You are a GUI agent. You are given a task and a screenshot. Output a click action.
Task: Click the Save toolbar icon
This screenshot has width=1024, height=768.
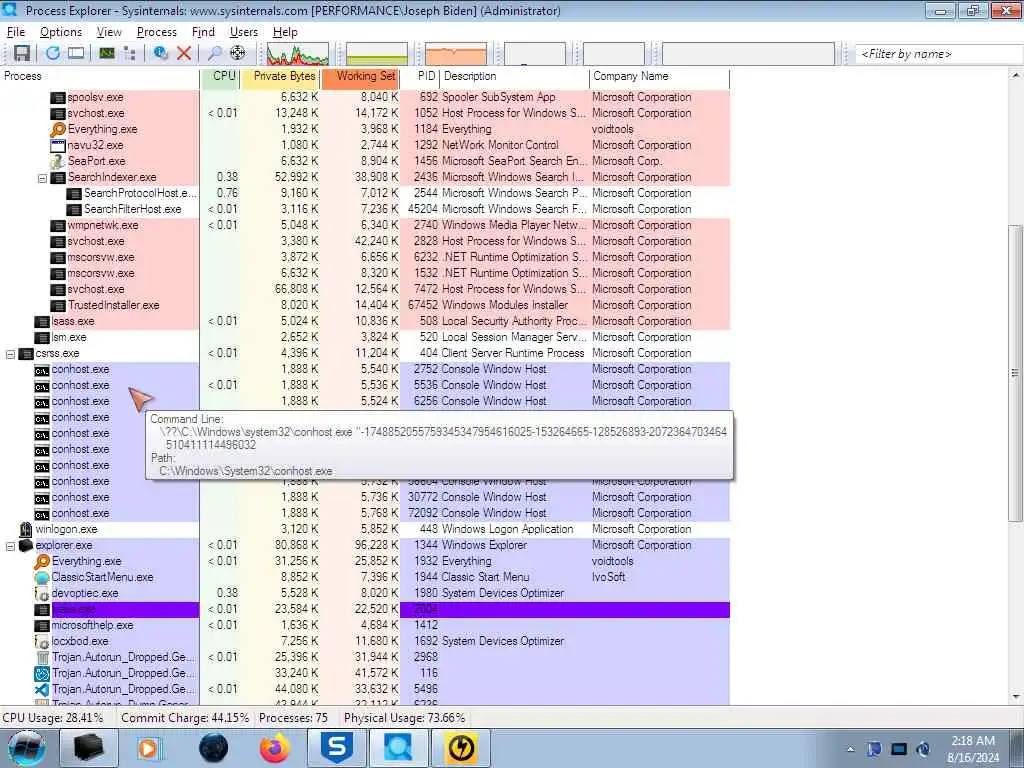22,54
